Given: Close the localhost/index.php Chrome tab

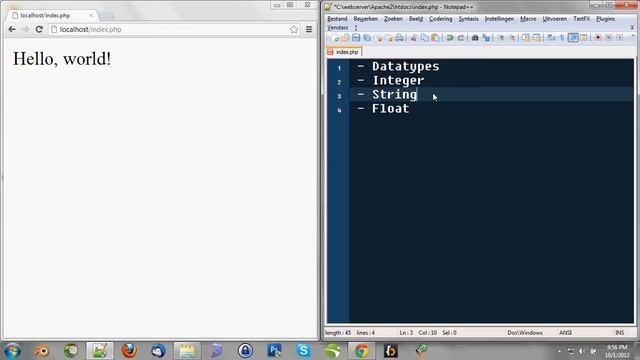Looking at the screenshot, I should tap(91, 15).
